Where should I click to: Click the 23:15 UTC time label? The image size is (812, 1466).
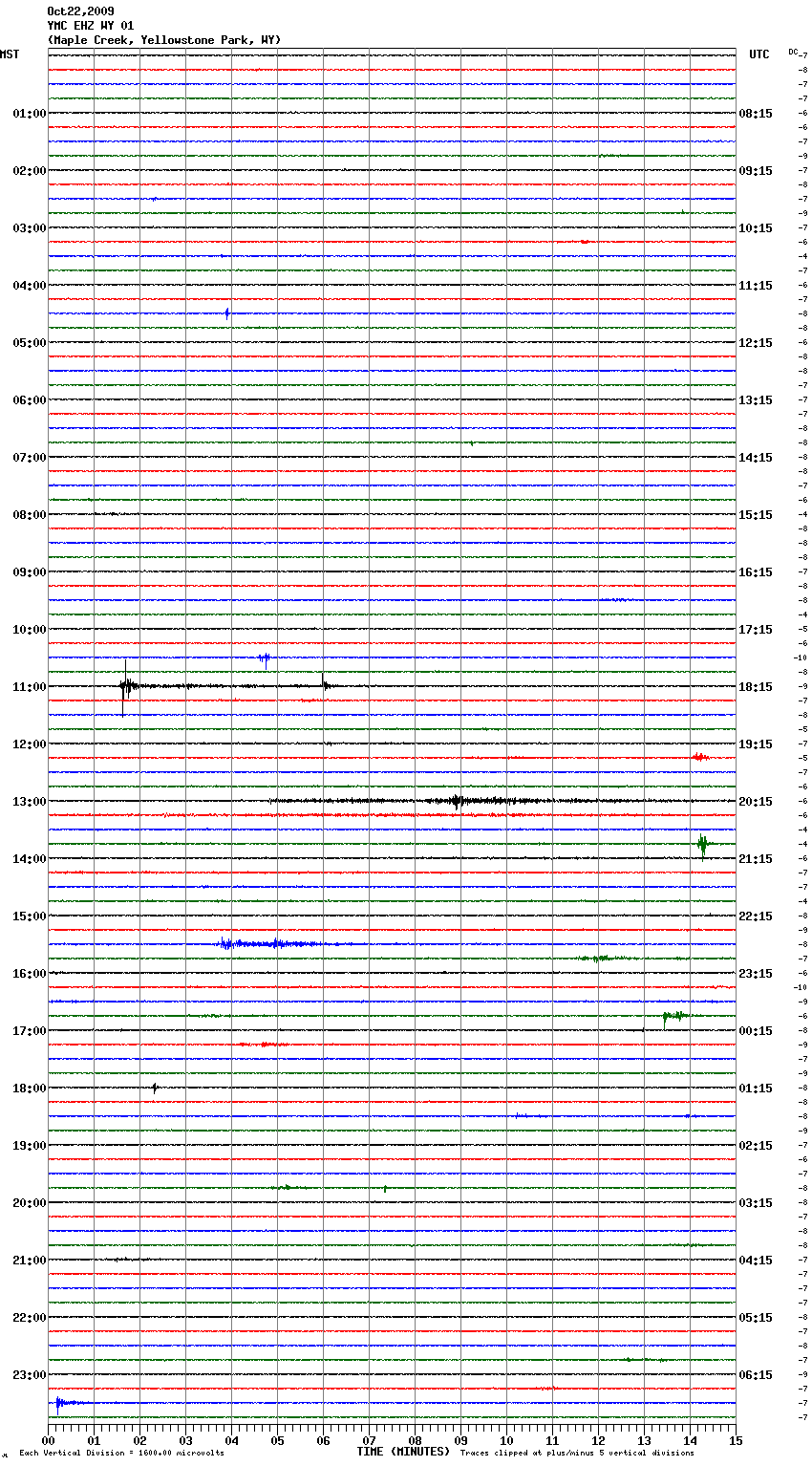[756, 974]
